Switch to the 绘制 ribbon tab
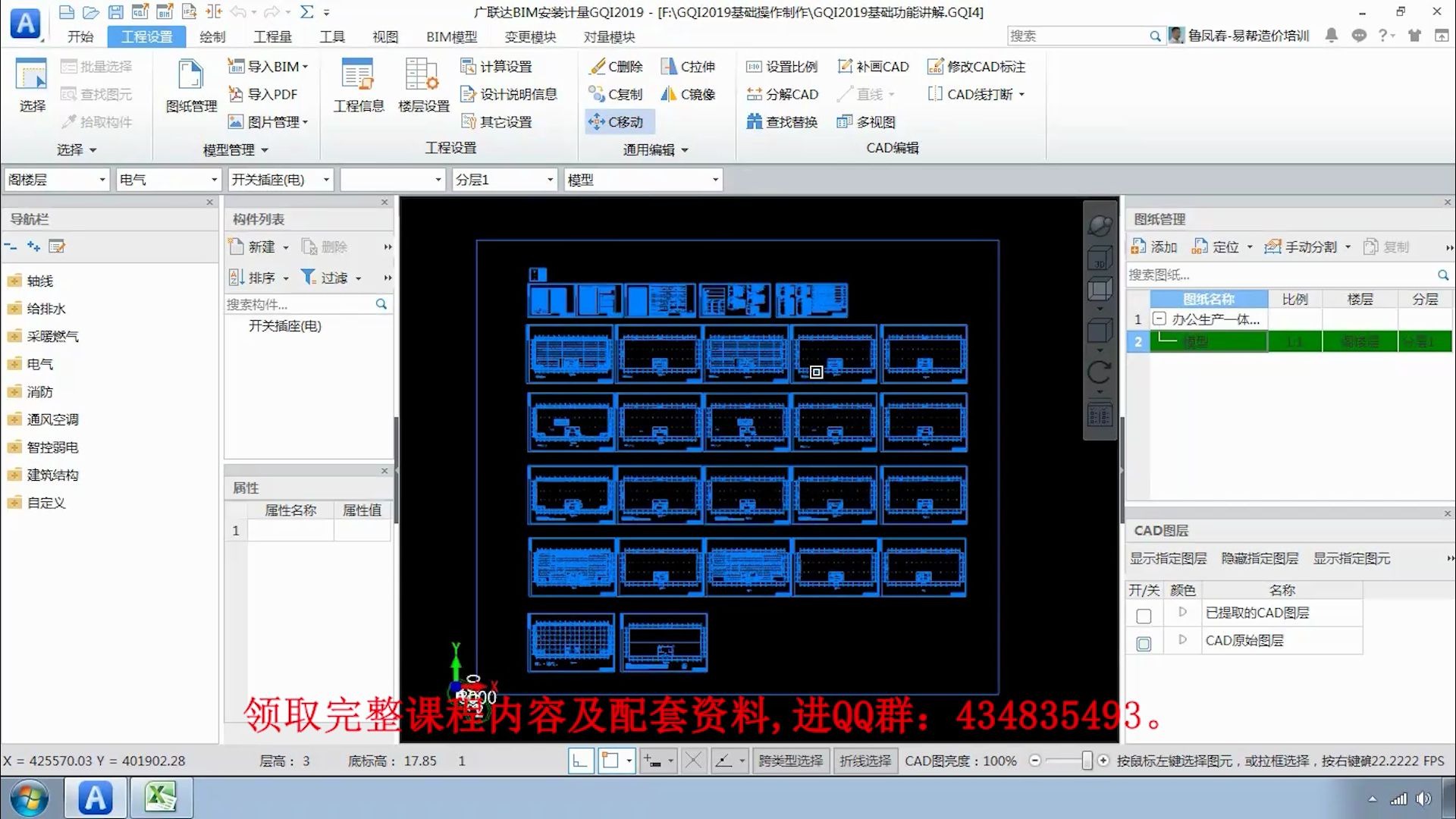This screenshot has height=819, width=1456. (x=212, y=36)
